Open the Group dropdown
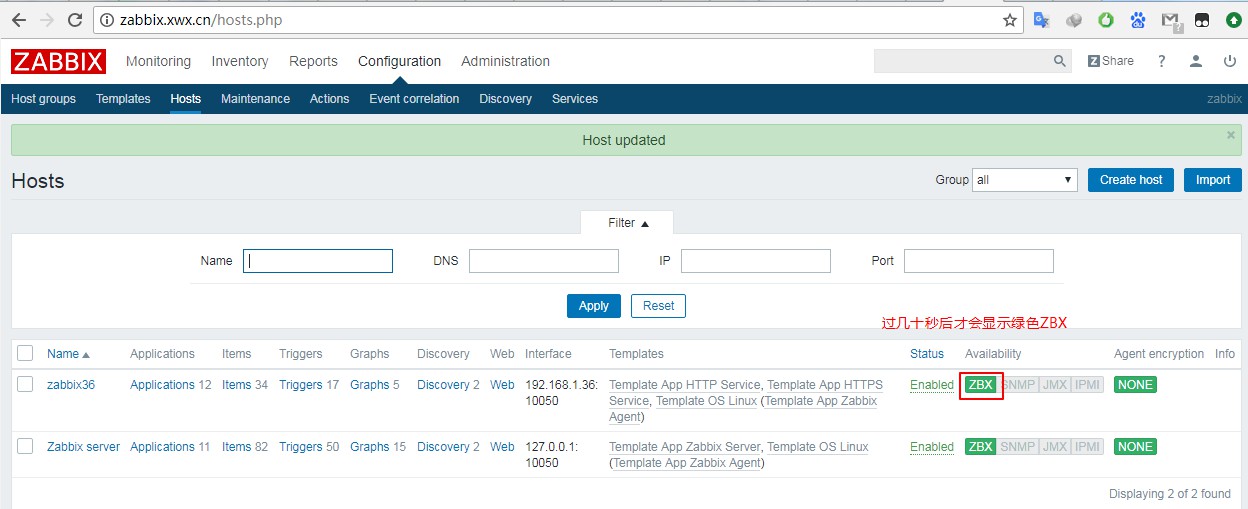This screenshot has width=1248, height=509. click(x=1025, y=180)
